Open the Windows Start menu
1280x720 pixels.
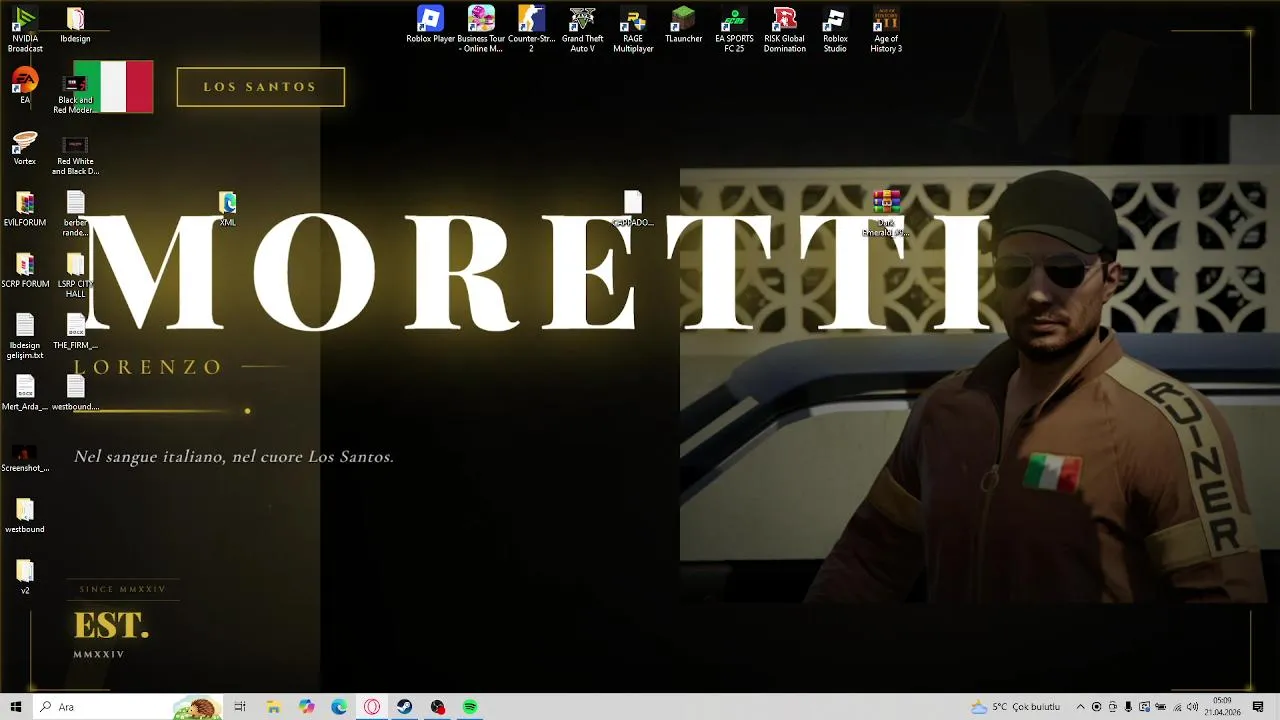click(x=15, y=707)
